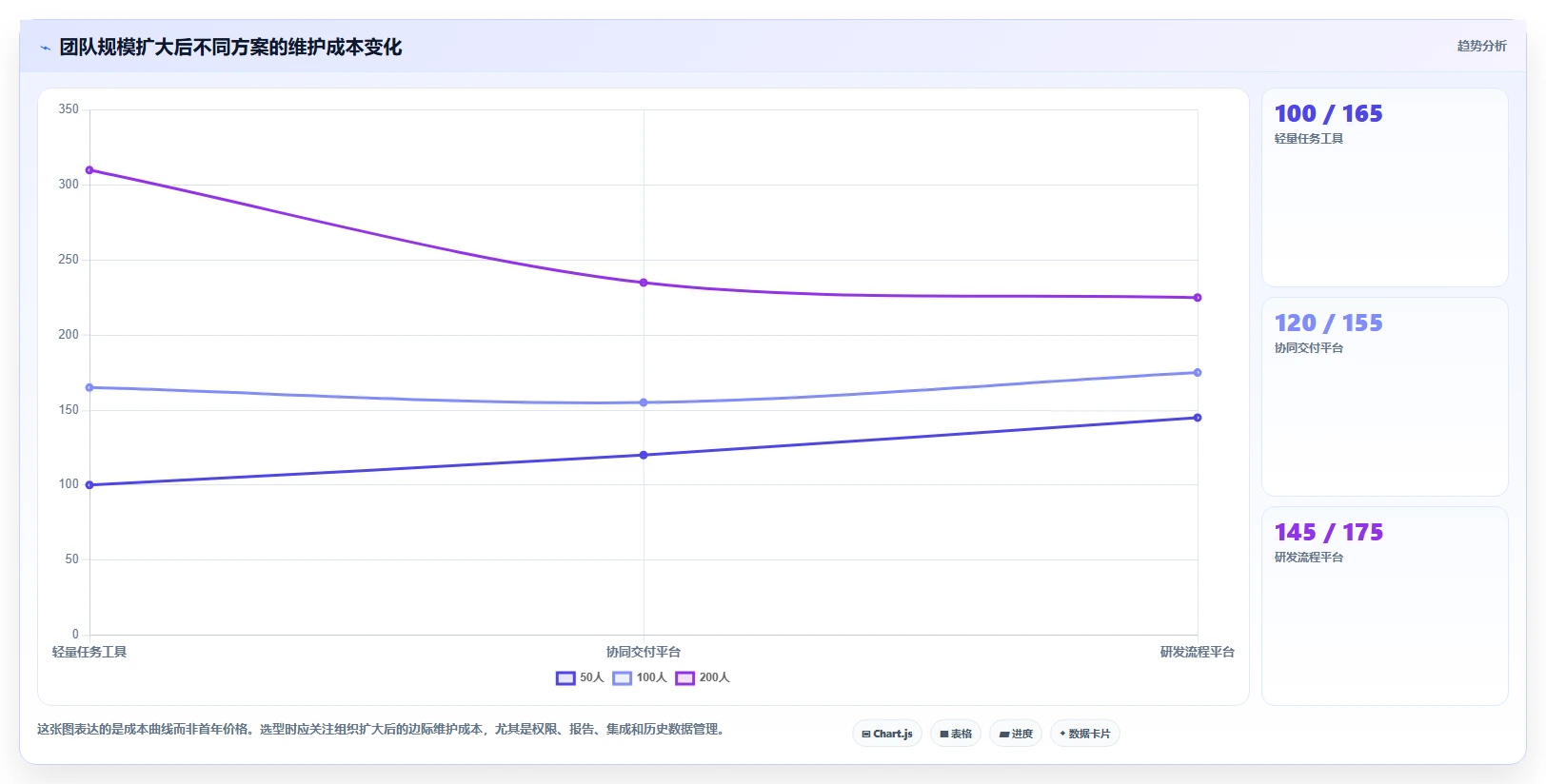The width and height of the screenshot is (1546, 784).
Task: Click the 50人 data point at 研发流程平台
Action: [x=1198, y=418]
